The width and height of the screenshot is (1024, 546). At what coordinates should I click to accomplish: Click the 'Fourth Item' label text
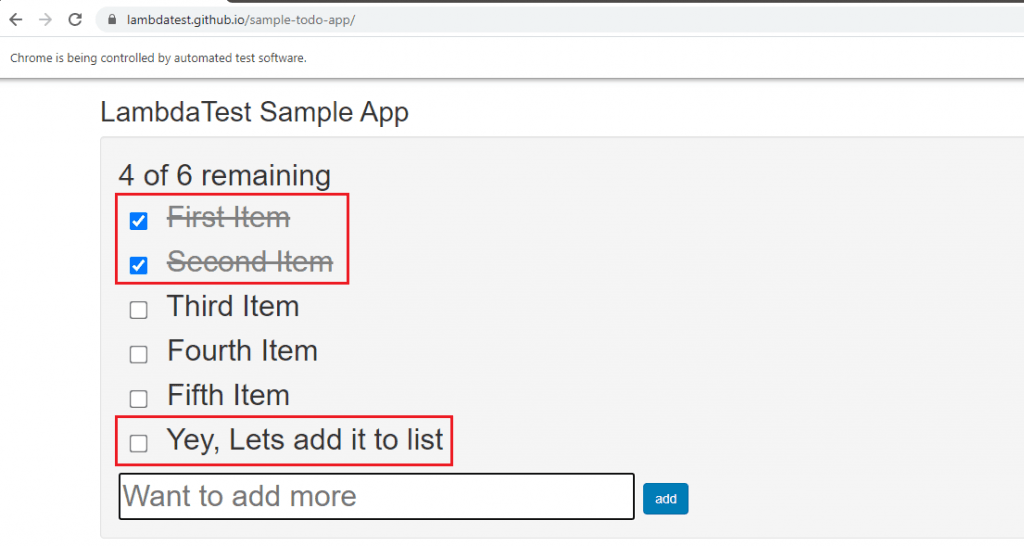[x=242, y=351]
